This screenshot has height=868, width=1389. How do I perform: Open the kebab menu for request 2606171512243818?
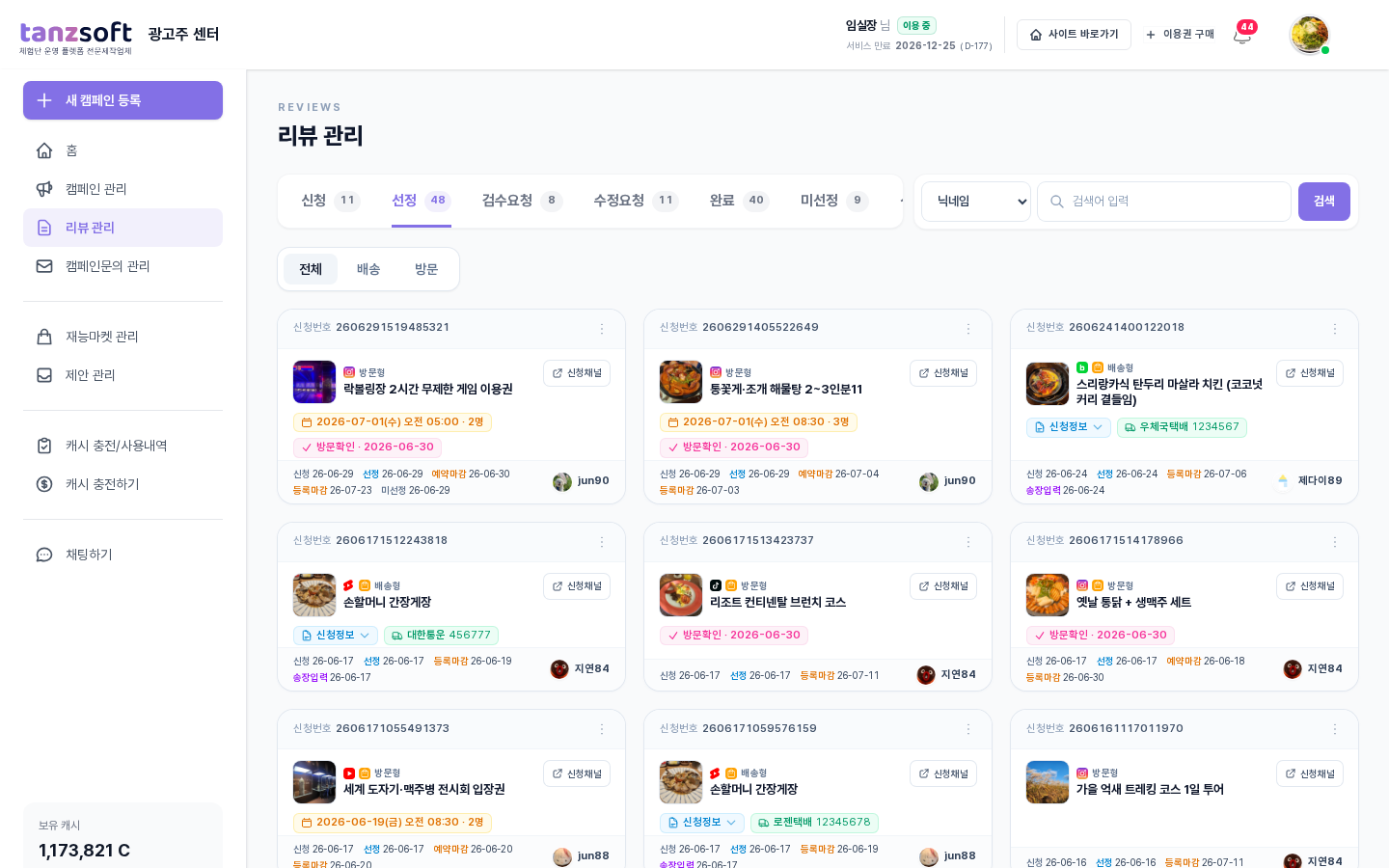pos(602,542)
